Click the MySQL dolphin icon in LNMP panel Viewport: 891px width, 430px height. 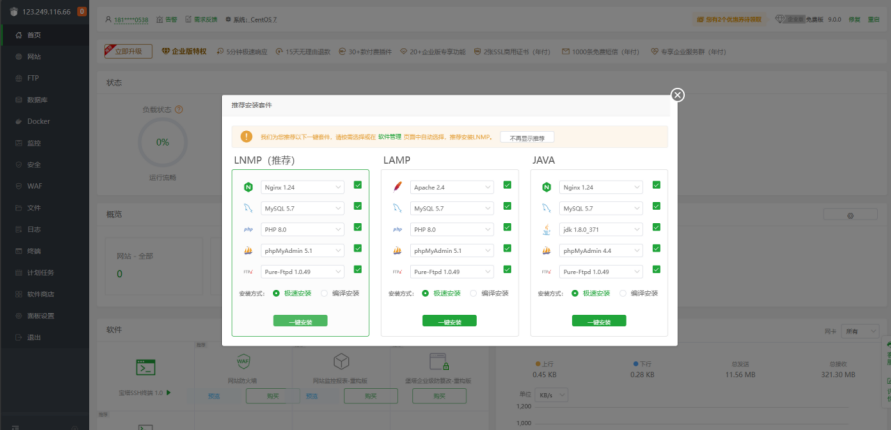[248, 208]
